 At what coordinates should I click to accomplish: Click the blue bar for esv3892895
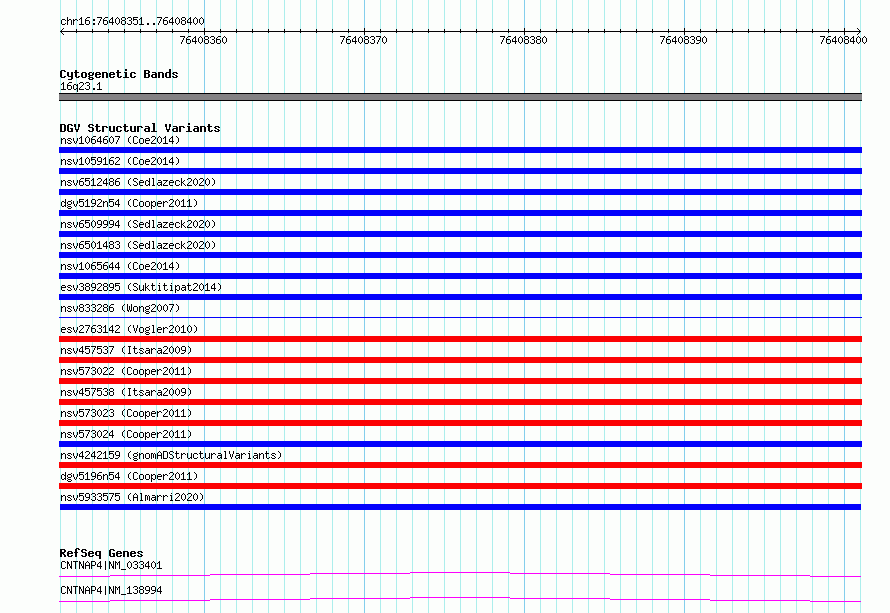pos(460,297)
